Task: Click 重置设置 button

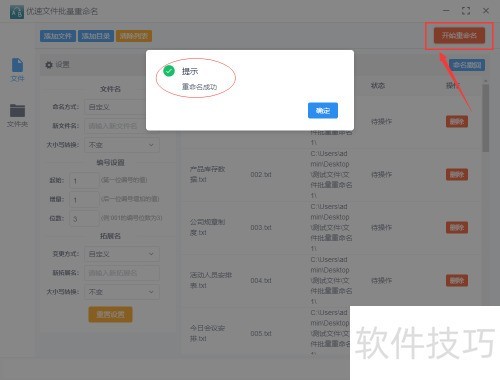Action: 110,314
